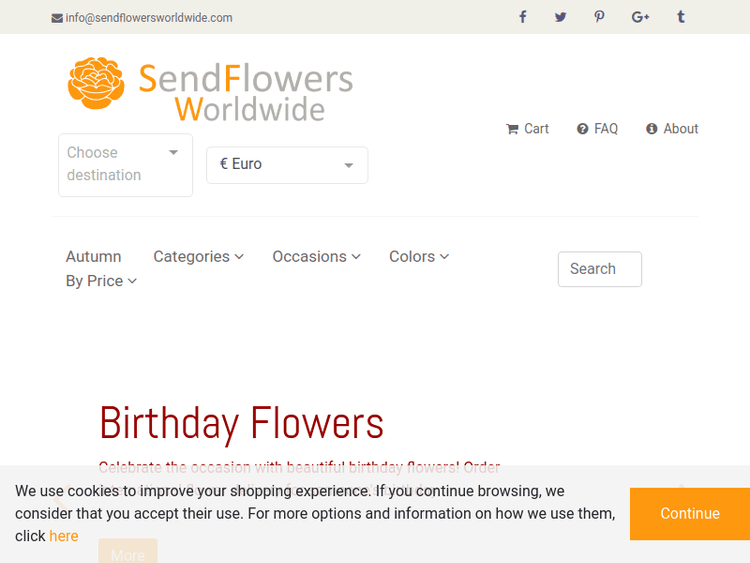Click the SendFlowers Worldwide logo text
Viewport: 750px width, 563px height.
[x=245, y=92]
